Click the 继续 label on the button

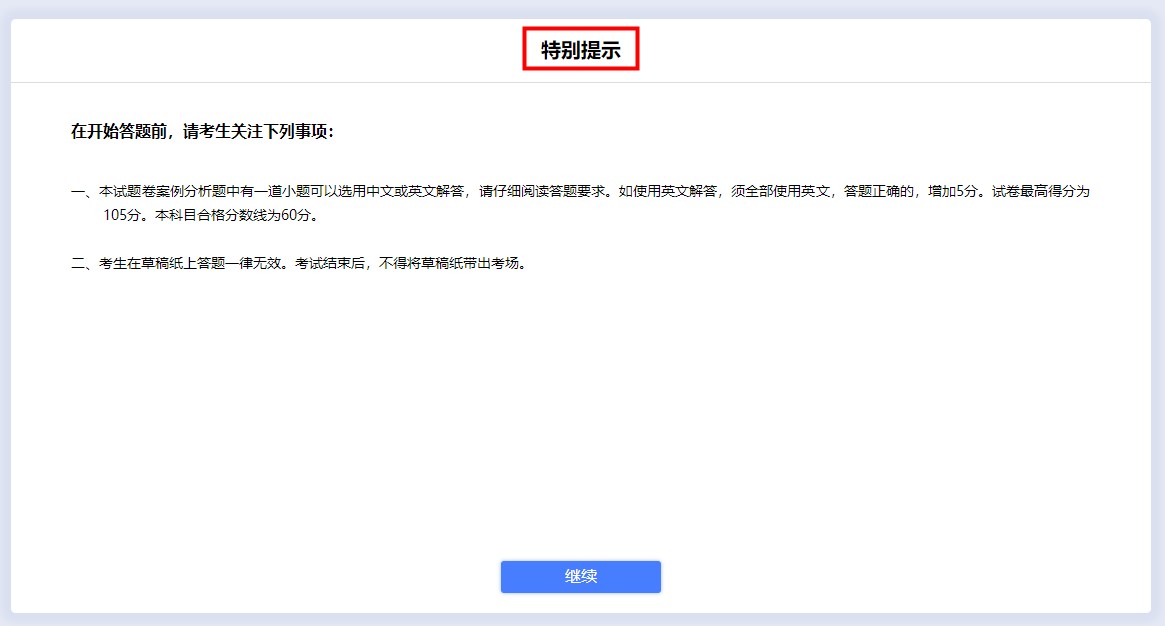tap(580, 576)
